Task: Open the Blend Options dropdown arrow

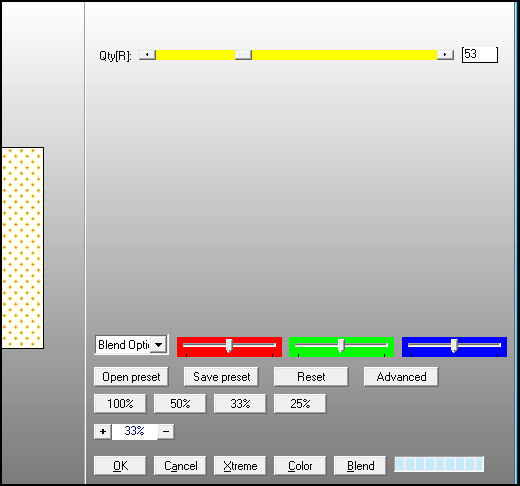Action: [x=159, y=345]
